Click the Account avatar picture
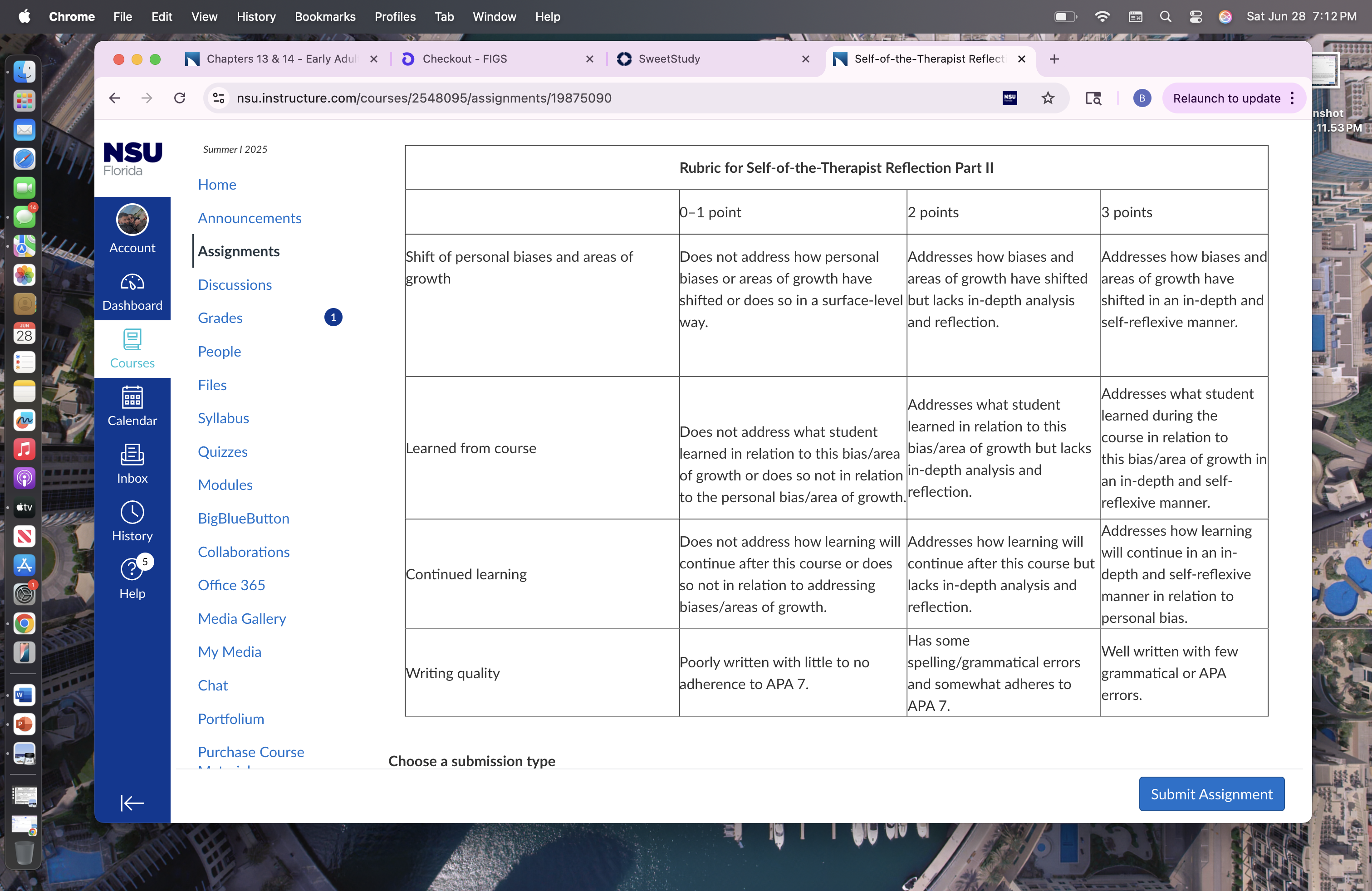This screenshot has height=891, width=1372. point(132,220)
